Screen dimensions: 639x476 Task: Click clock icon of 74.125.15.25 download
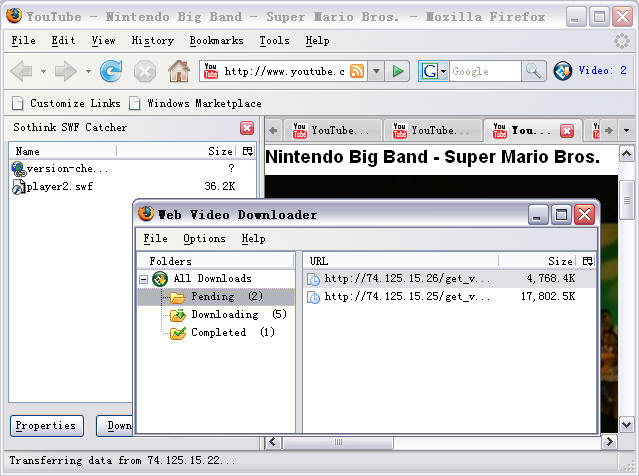coord(313,297)
